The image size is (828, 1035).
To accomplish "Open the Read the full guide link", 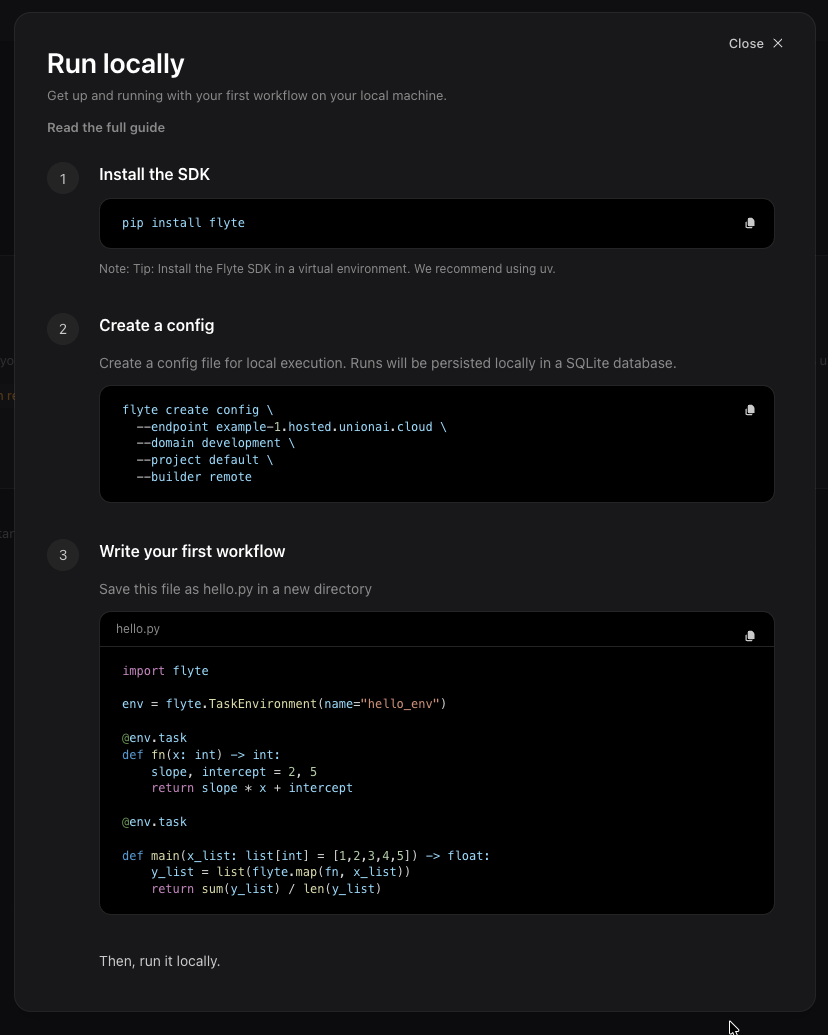I will point(106,127).
